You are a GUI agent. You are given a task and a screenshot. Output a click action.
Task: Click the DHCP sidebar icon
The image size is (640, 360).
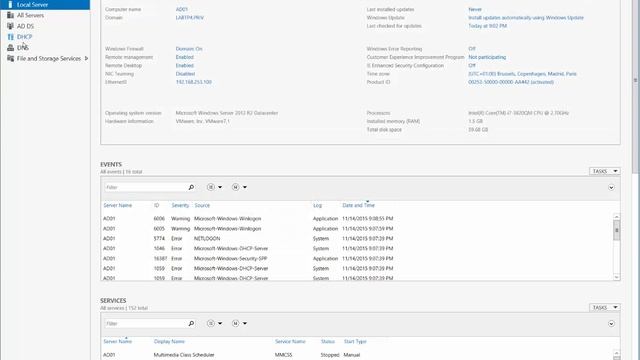(10, 37)
